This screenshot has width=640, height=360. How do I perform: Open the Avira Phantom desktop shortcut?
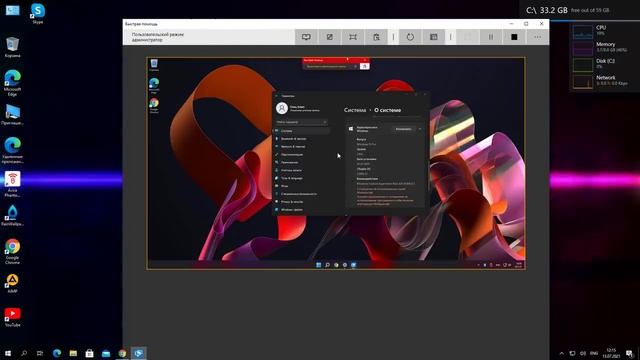12,184
